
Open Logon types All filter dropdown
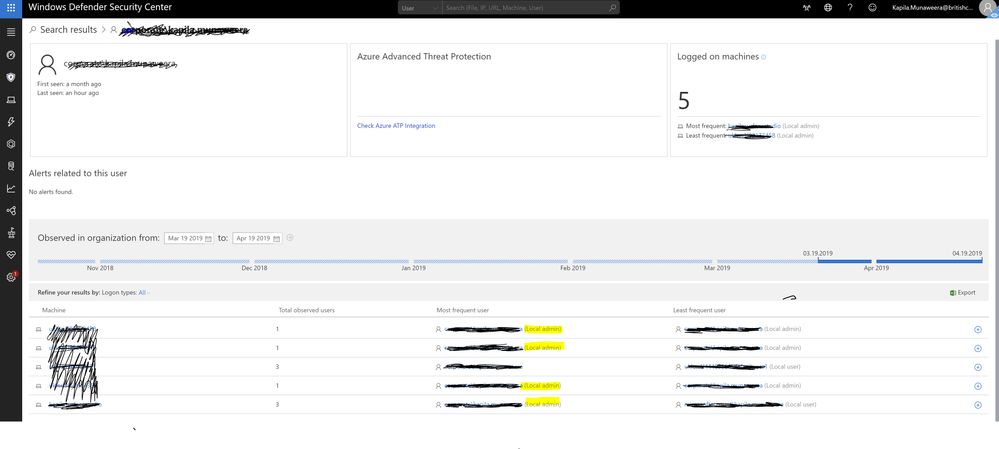point(145,292)
